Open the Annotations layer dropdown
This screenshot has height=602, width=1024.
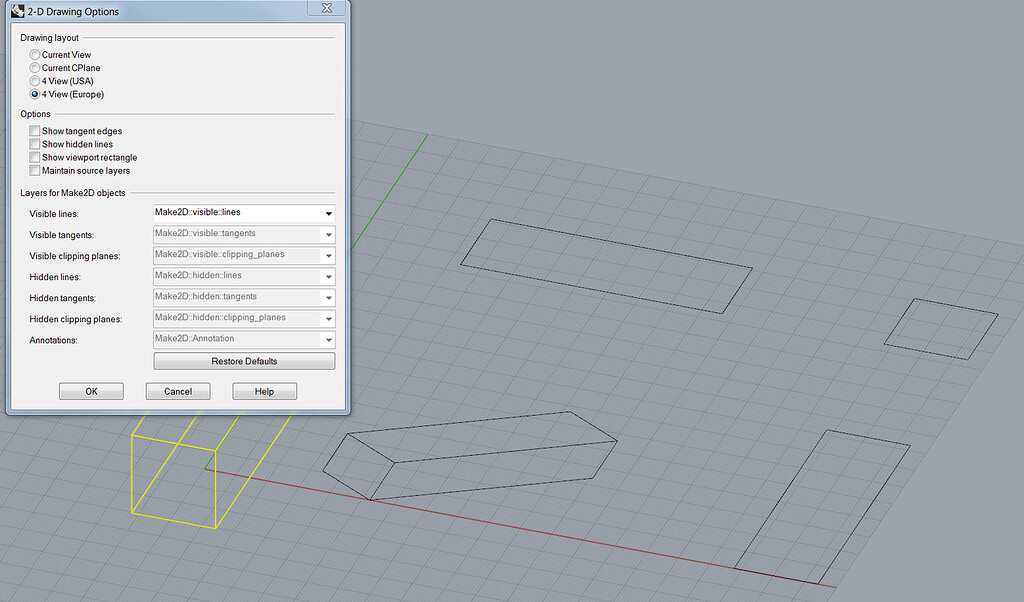tap(328, 339)
